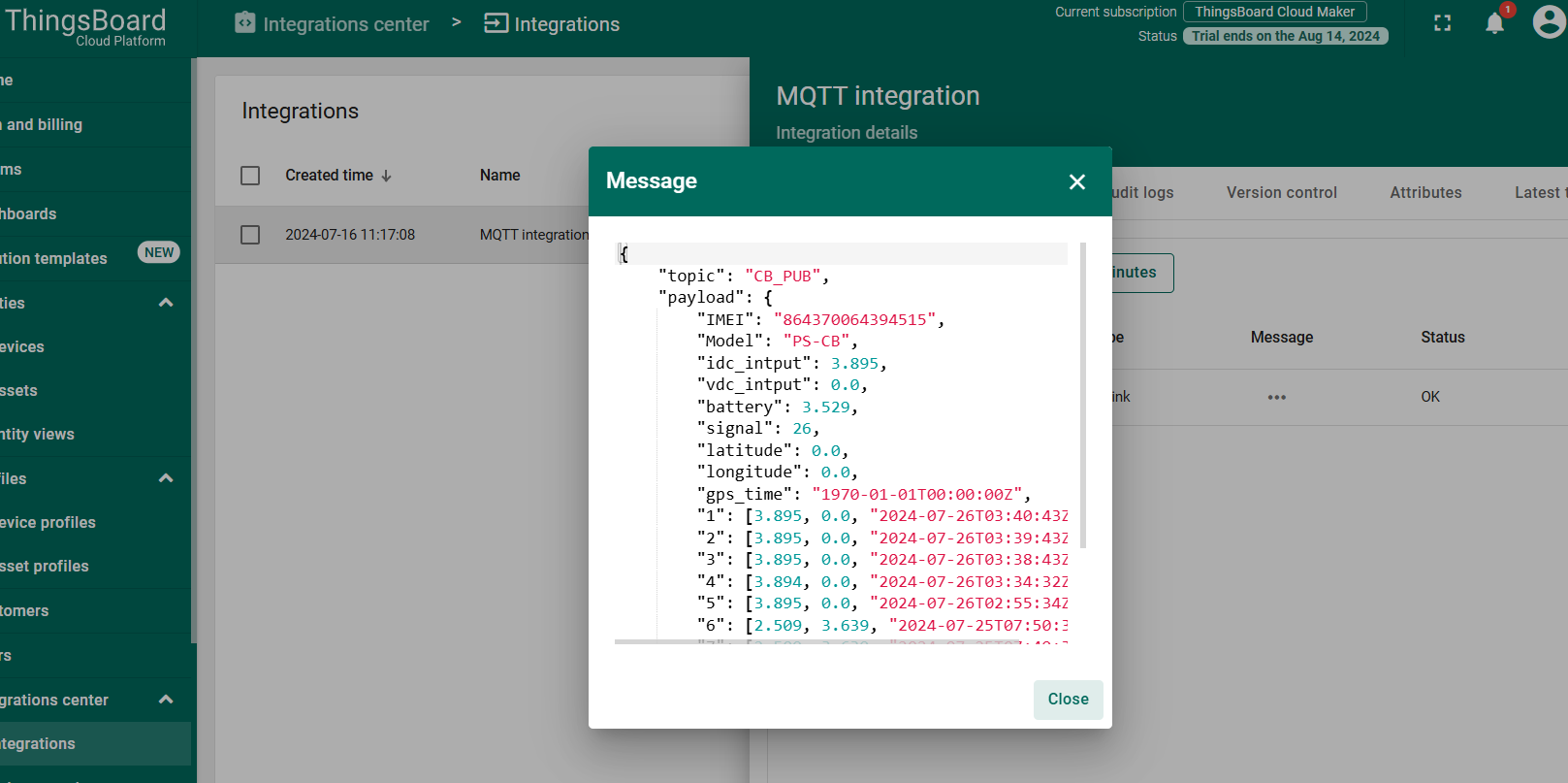Collapse the Profiles sidebar section chevron
Screen dimensions: 1568x783
pyautogui.click(x=166, y=478)
